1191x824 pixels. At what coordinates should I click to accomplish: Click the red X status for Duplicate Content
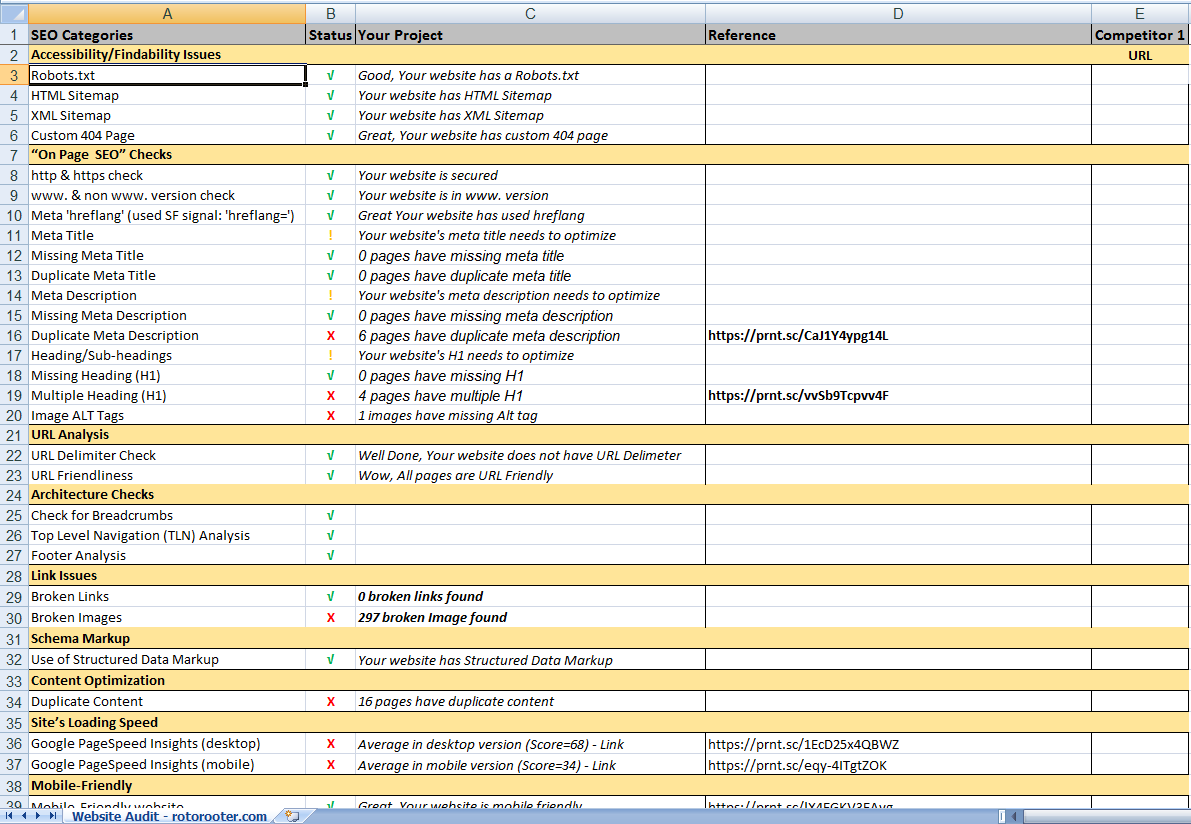coord(330,702)
